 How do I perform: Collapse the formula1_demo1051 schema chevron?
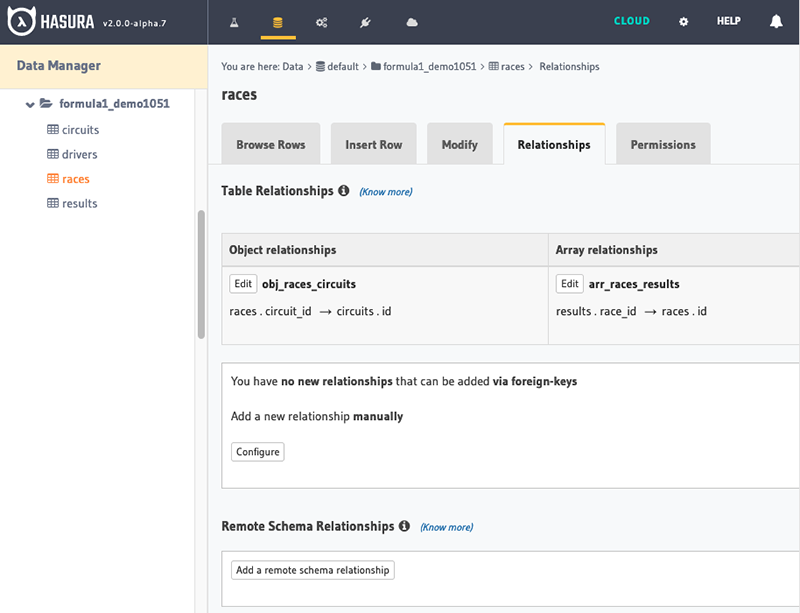click(30, 105)
